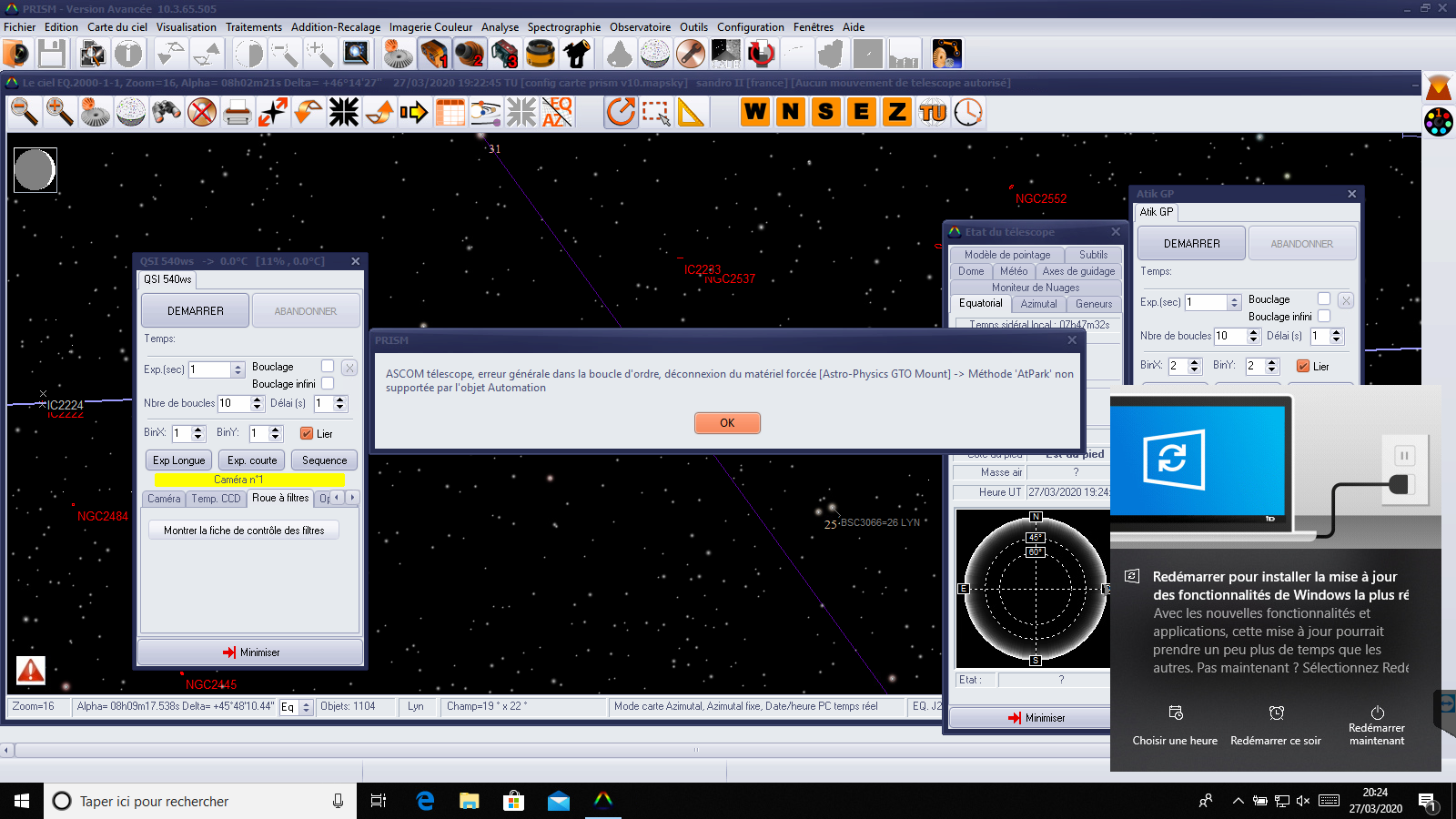This screenshot has width=1456, height=819.
Task: Select camera number 2 icon in main toolbar
Action: 470,54
